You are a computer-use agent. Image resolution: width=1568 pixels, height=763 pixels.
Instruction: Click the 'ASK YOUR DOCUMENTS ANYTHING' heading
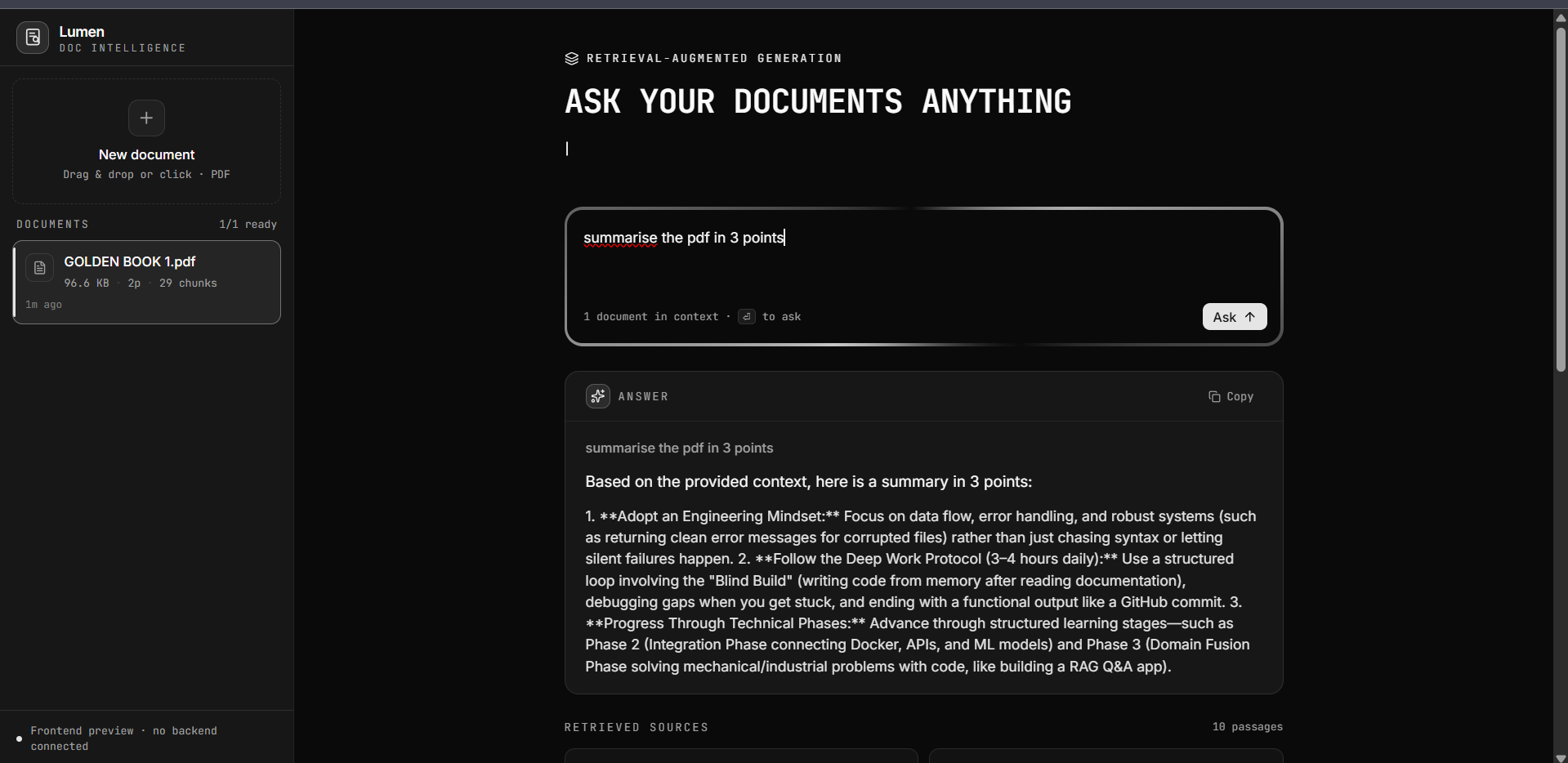(x=818, y=102)
